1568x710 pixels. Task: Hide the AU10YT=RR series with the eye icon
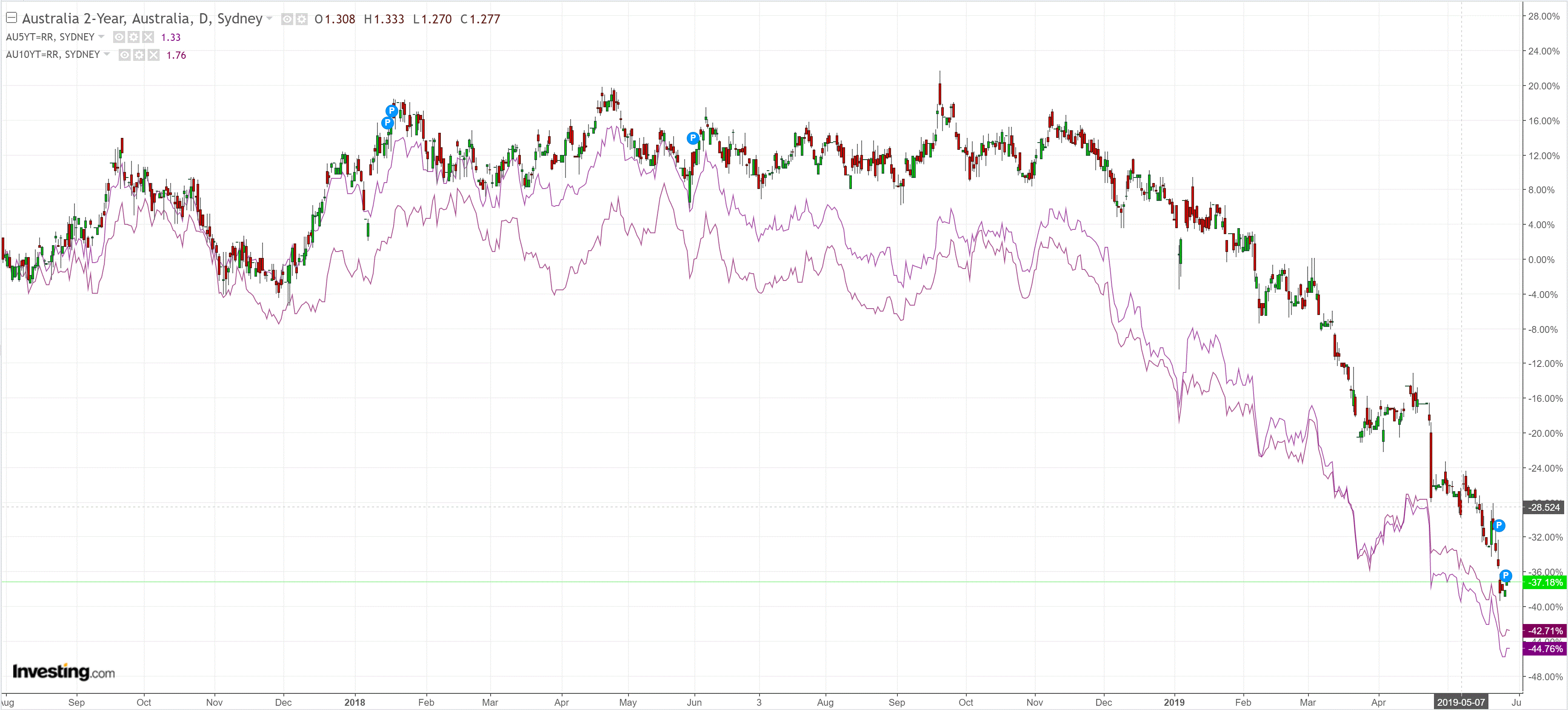[x=125, y=55]
